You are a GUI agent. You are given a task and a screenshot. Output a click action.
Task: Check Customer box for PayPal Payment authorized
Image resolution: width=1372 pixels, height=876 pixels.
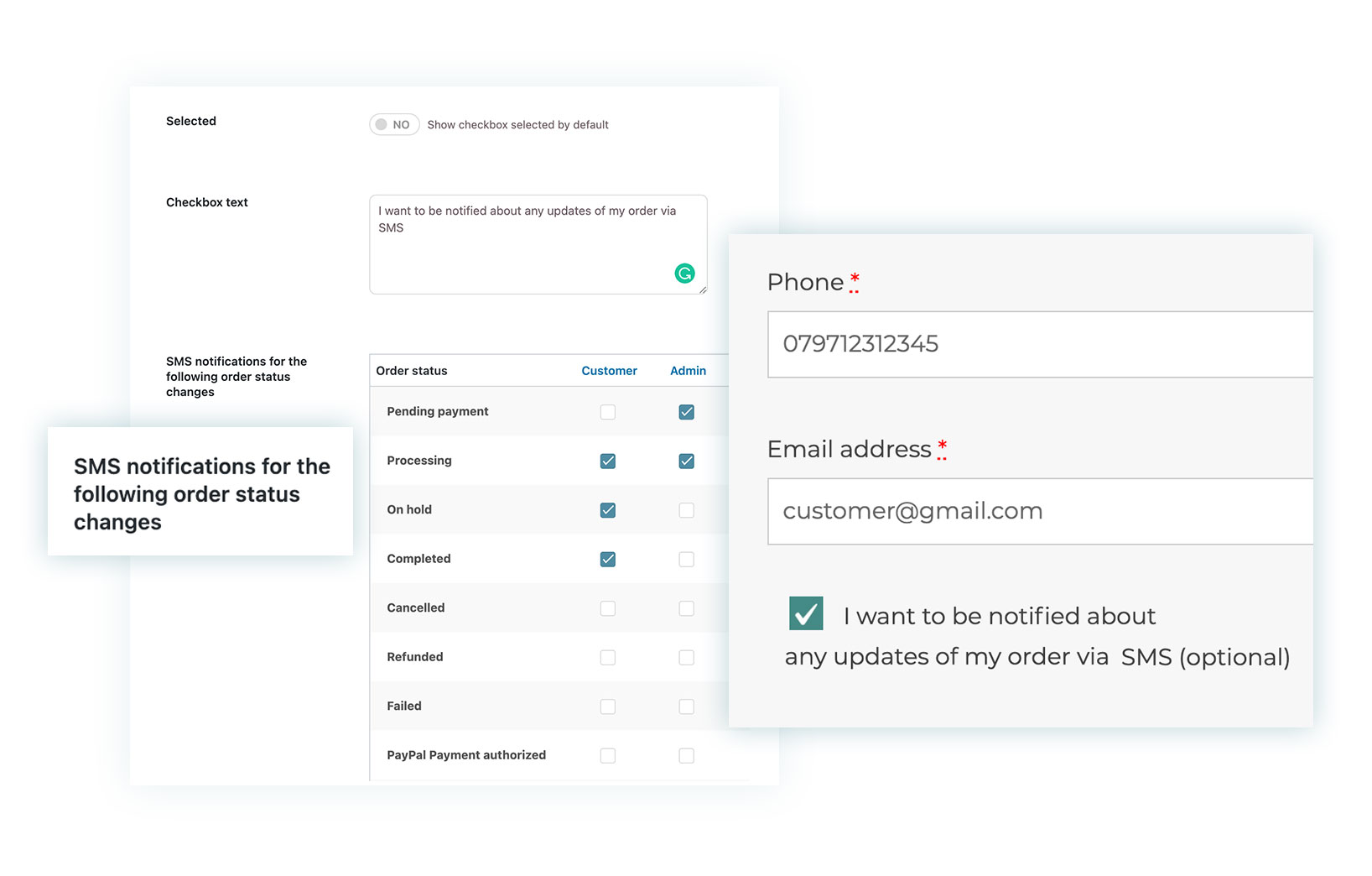point(608,756)
